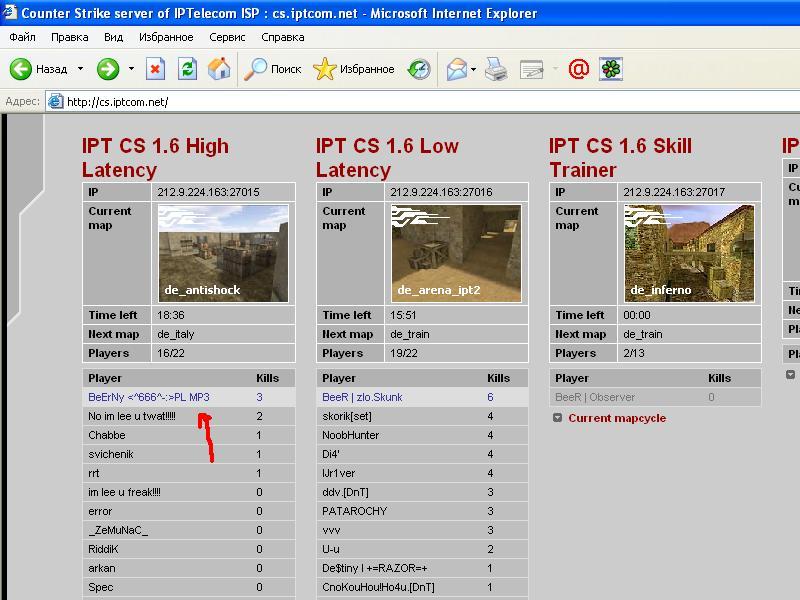Open the Сервис menu
The image size is (800, 600).
pyautogui.click(x=227, y=37)
